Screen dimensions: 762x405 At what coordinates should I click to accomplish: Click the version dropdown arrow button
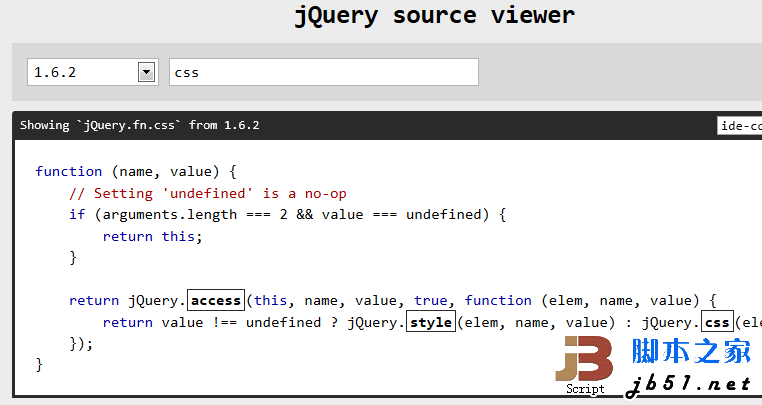coord(147,72)
